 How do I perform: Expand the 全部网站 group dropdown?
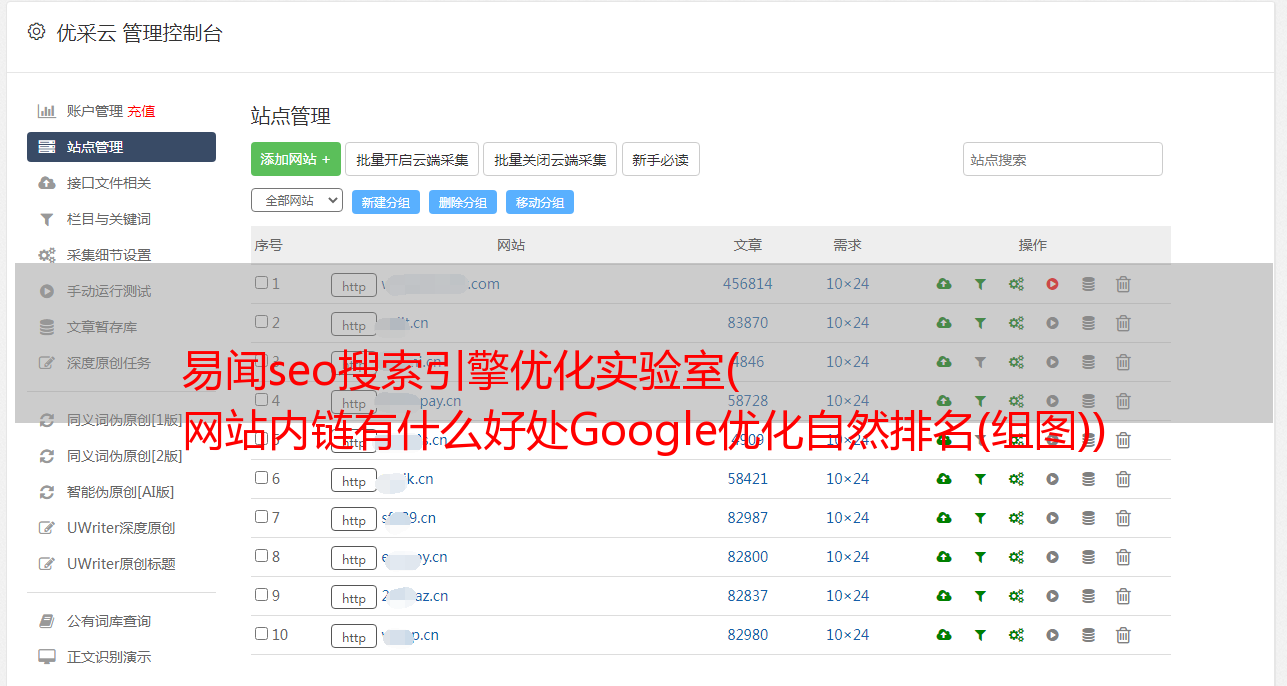click(x=296, y=201)
